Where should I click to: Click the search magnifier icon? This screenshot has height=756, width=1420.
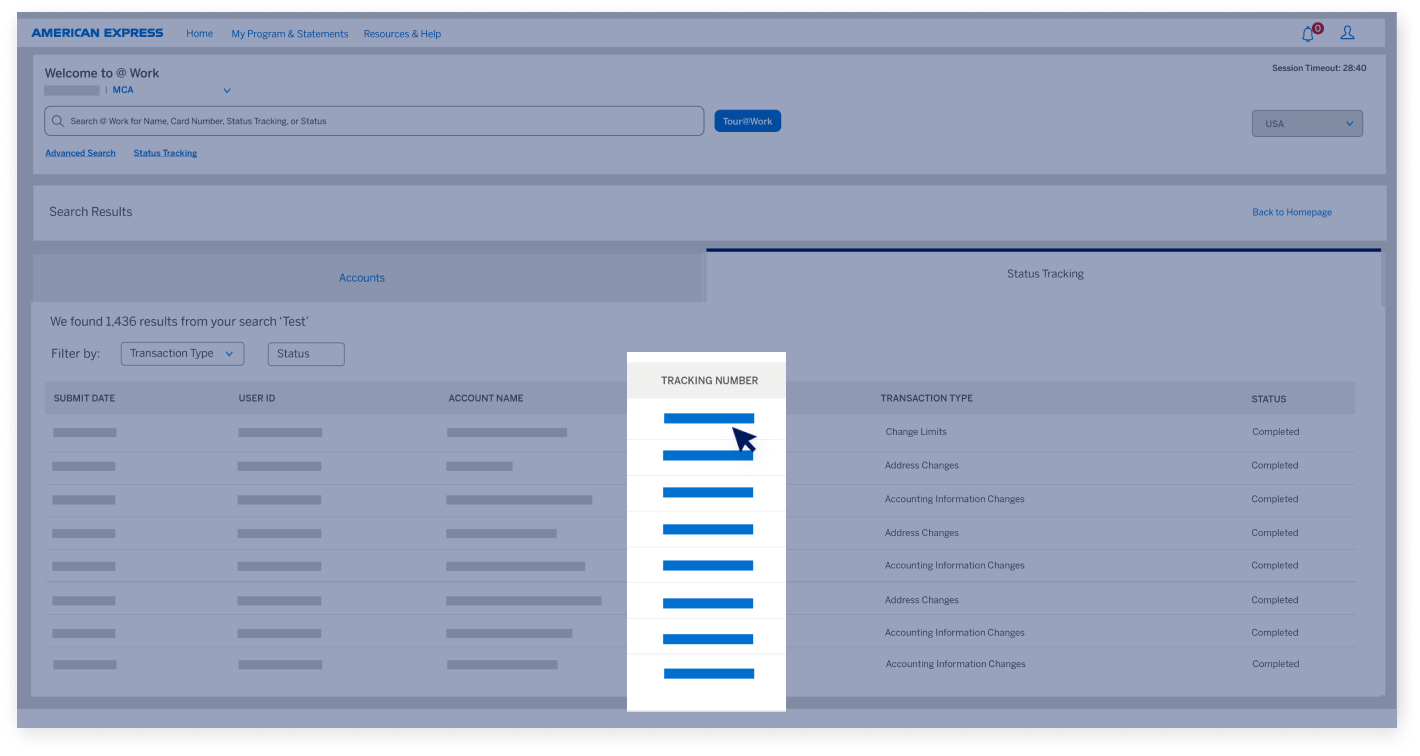[x=58, y=120]
